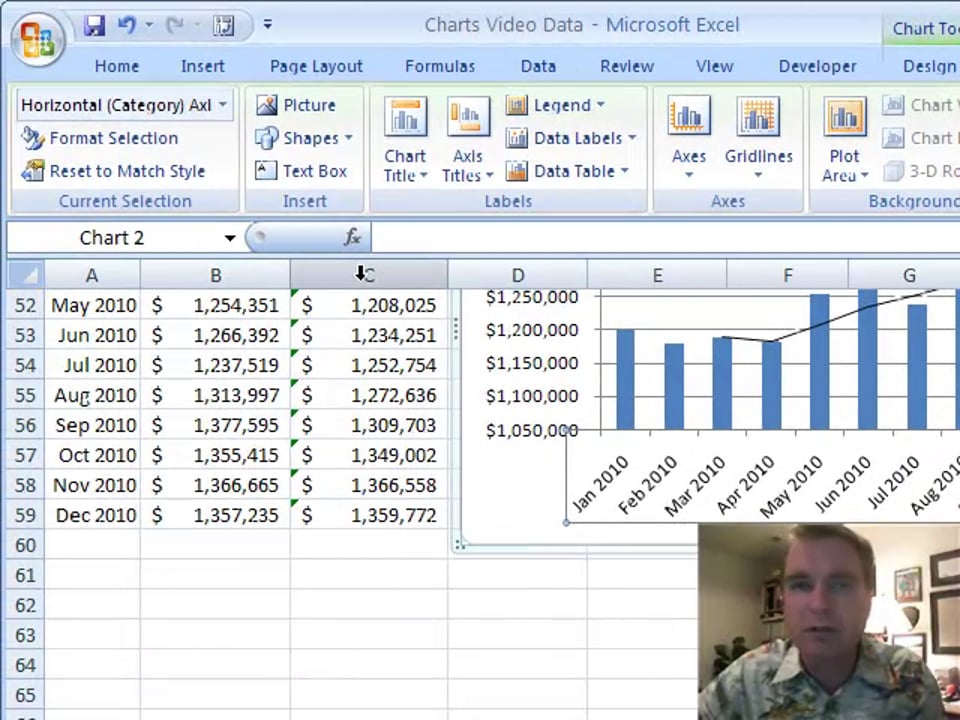The width and height of the screenshot is (960, 720).
Task: Click the Insert Function fx button
Action: point(352,238)
